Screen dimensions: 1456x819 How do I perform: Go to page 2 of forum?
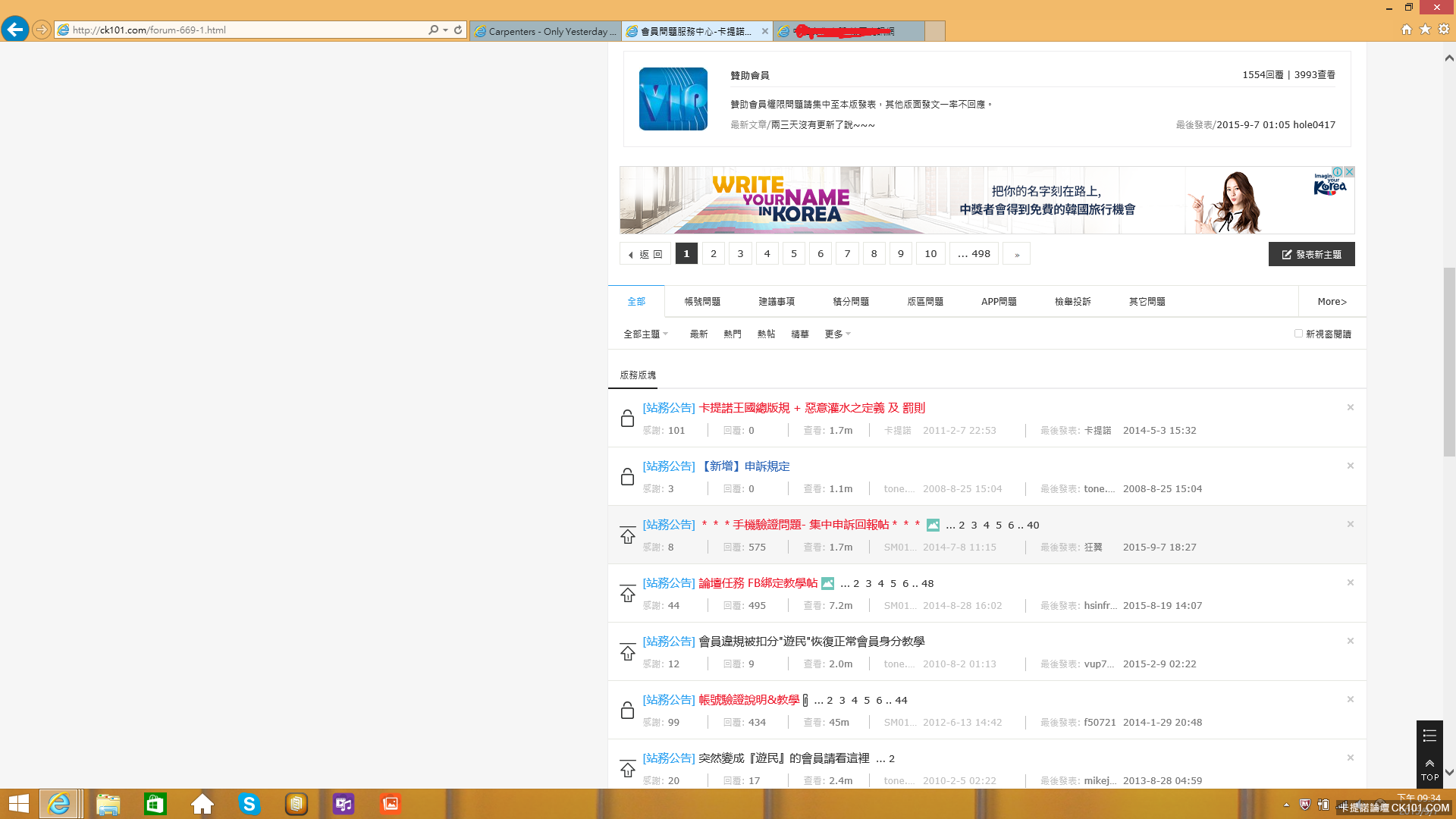coord(714,254)
